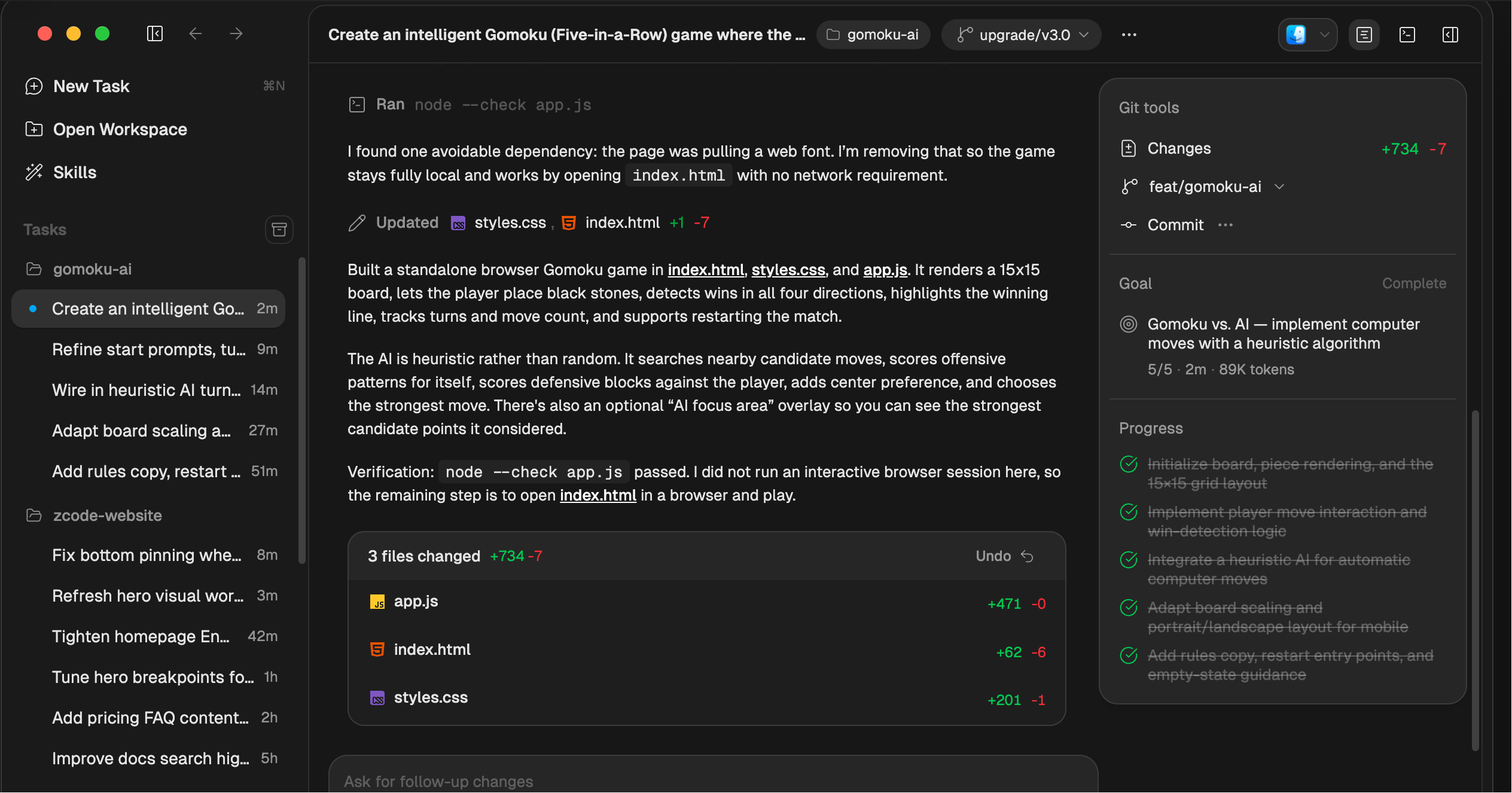1512x793 pixels.
Task: Go forward with the right arrow
Action: [236, 33]
